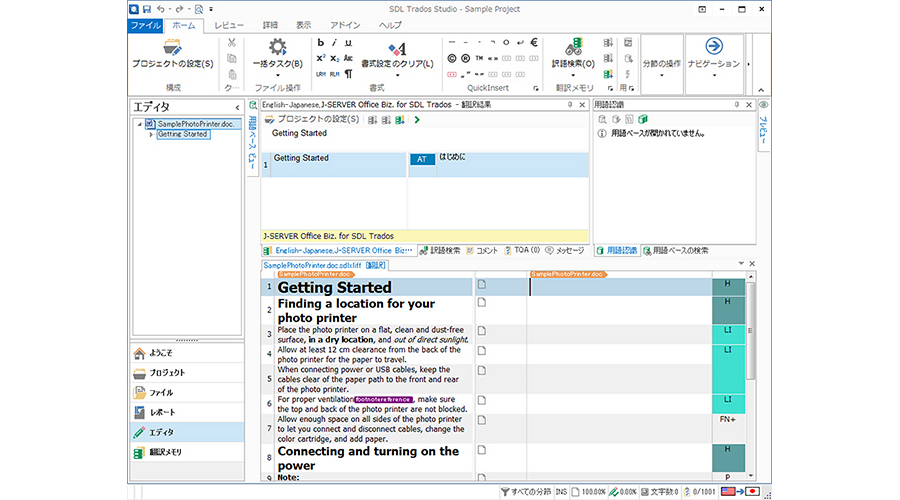Click プロジェクトの設定(S) in translation results toolbar
This screenshot has width=900, height=500.
pos(312,119)
